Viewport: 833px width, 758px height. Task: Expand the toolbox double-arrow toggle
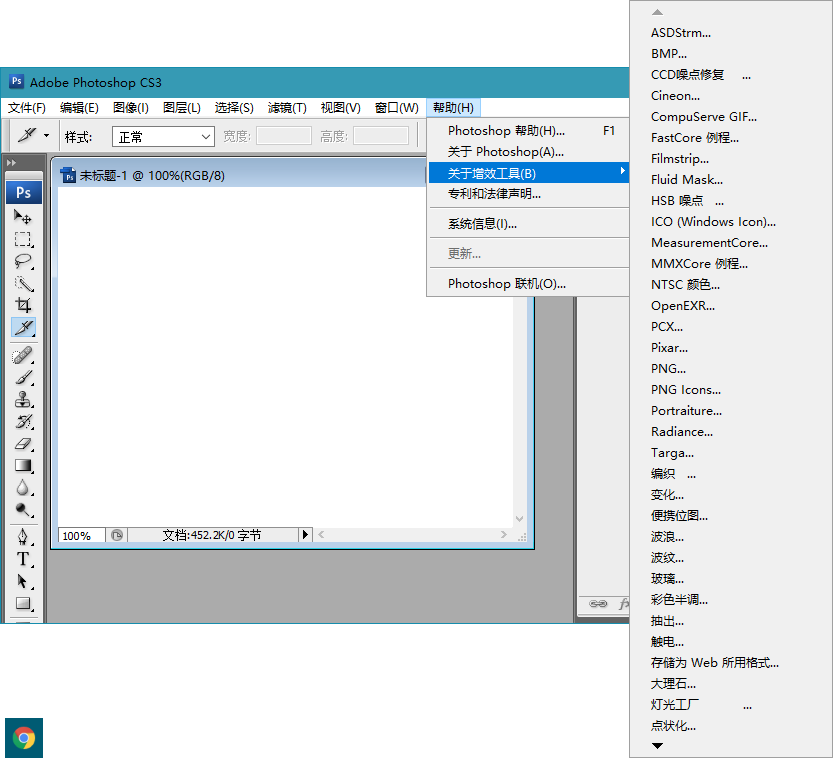pyautogui.click(x=11, y=163)
